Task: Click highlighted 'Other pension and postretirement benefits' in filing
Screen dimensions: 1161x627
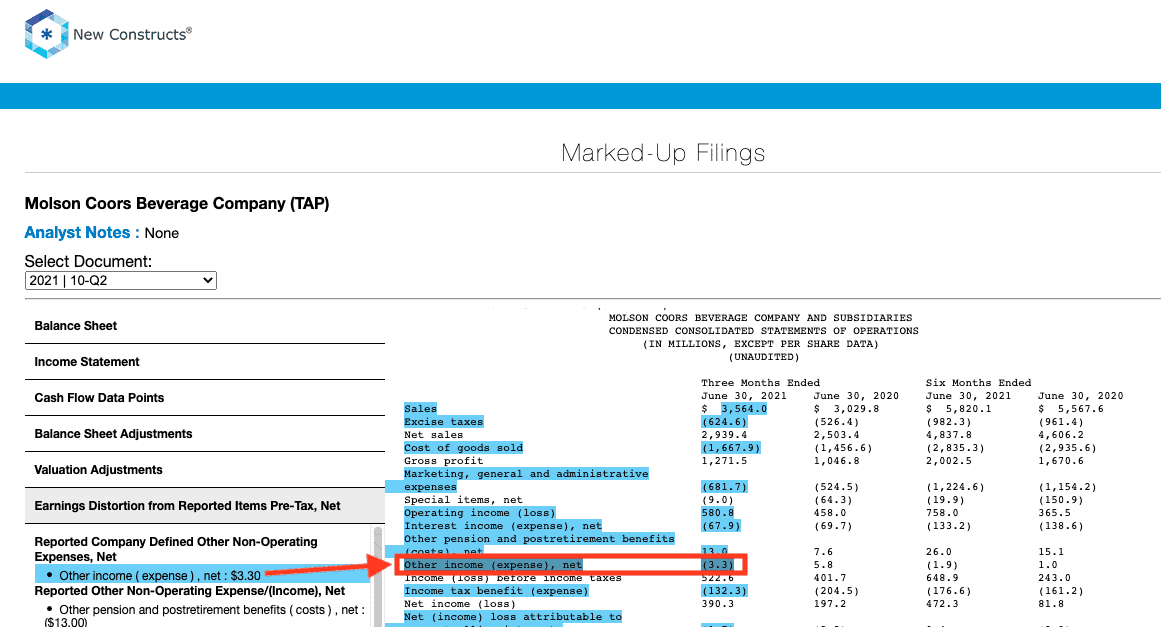Action: [539, 539]
